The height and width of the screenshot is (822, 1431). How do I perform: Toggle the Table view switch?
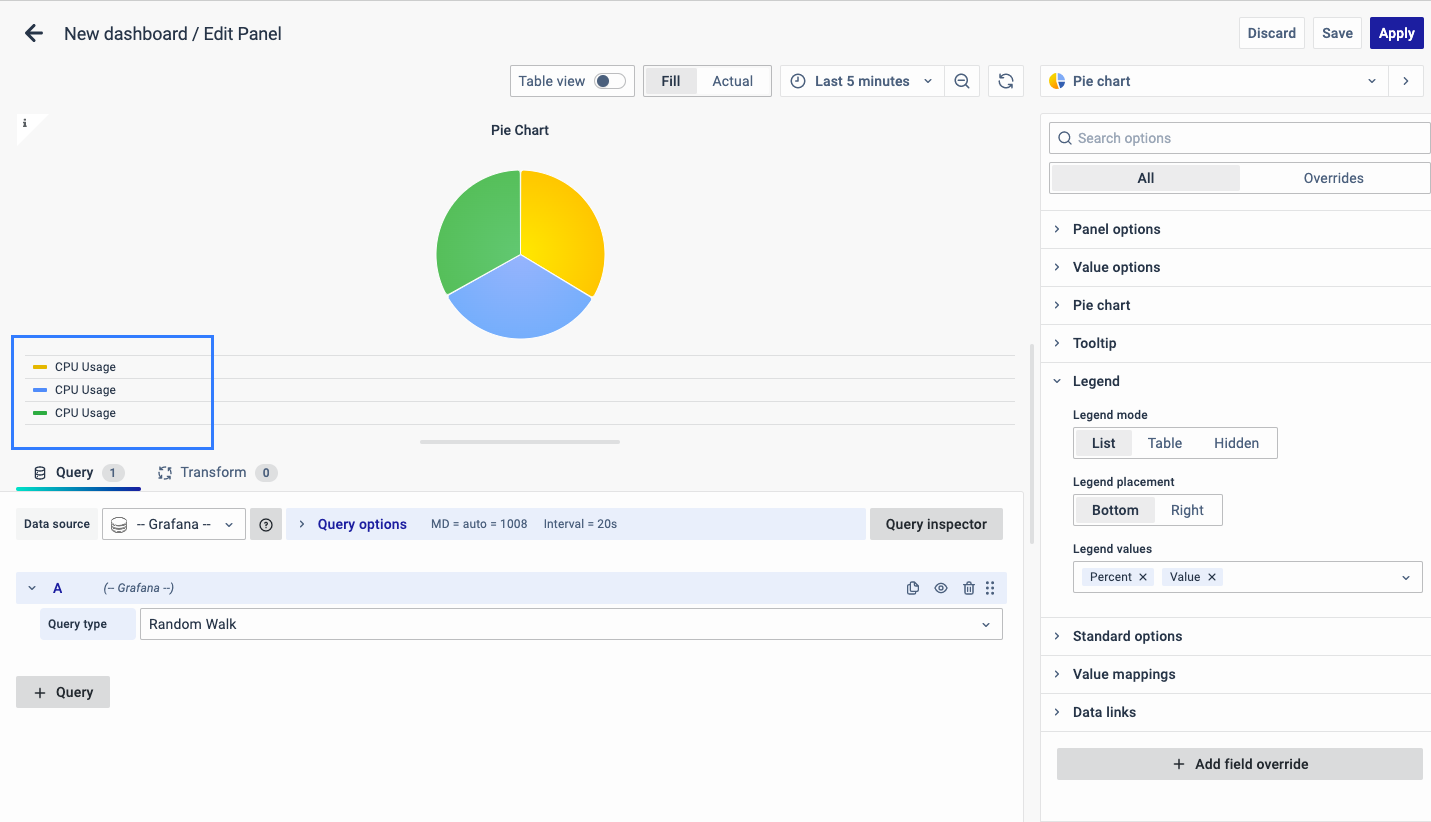coord(609,81)
